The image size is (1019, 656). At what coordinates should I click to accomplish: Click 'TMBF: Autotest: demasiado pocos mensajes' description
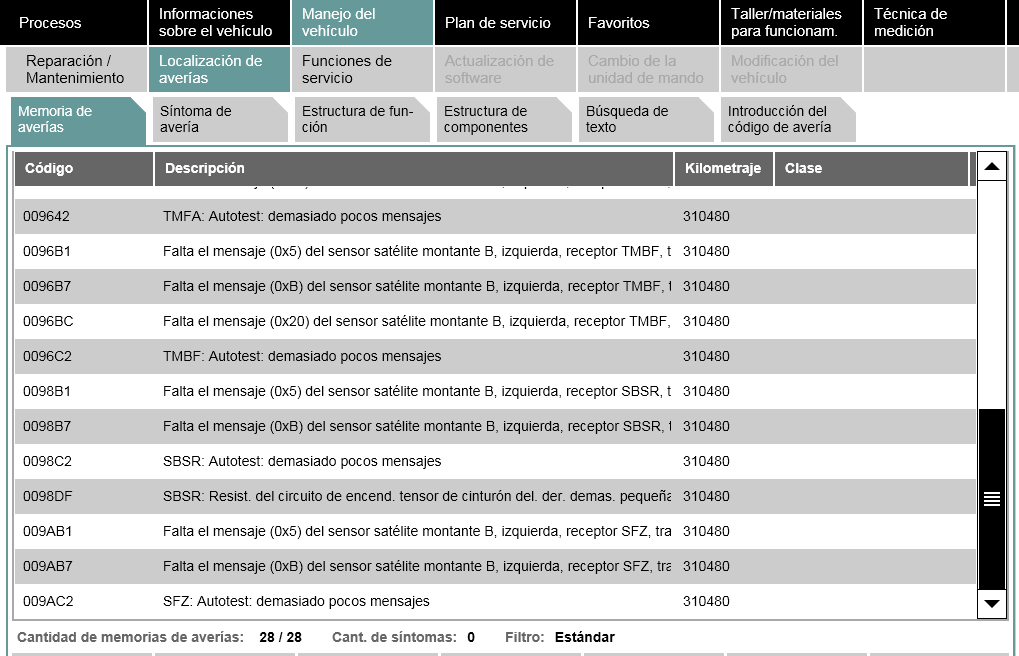tap(302, 356)
